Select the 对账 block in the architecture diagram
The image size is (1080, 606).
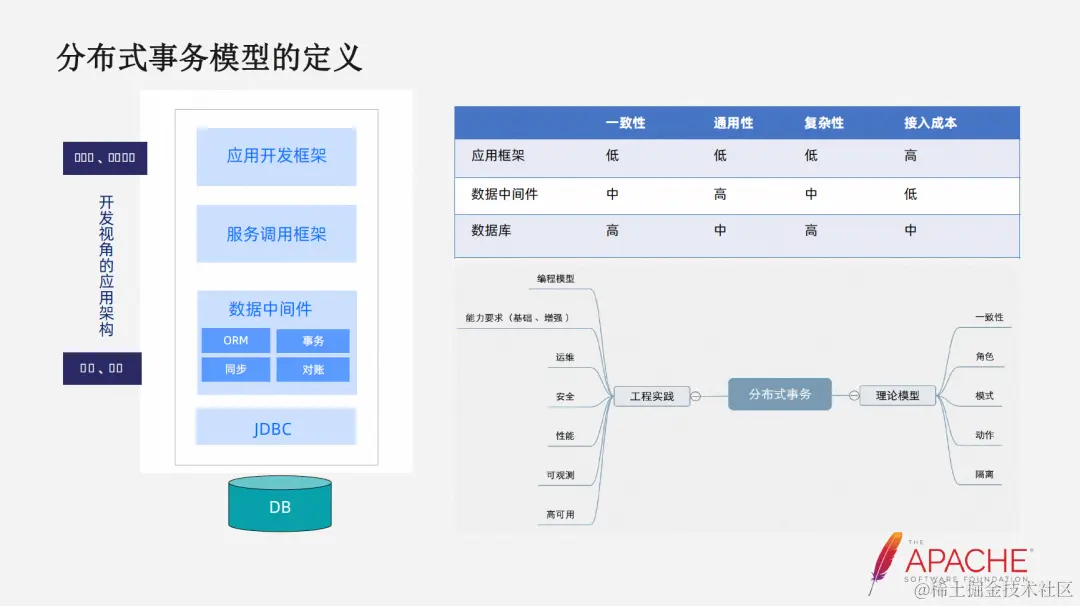pyautogui.click(x=313, y=369)
